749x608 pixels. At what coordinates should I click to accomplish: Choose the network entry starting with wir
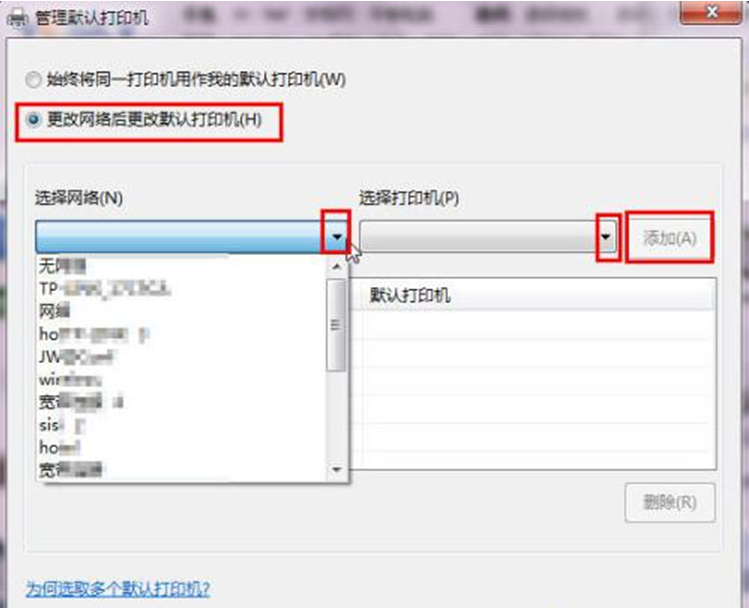(x=182, y=380)
